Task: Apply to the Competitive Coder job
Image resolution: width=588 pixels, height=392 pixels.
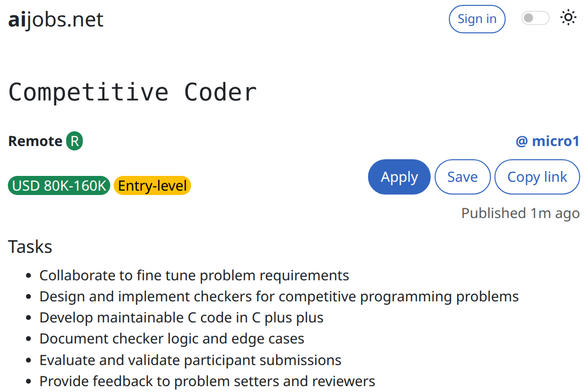Action: pos(399,177)
